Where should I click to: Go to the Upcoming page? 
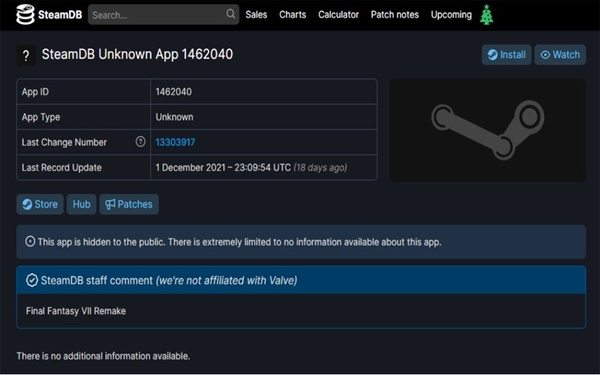pyautogui.click(x=451, y=15)
